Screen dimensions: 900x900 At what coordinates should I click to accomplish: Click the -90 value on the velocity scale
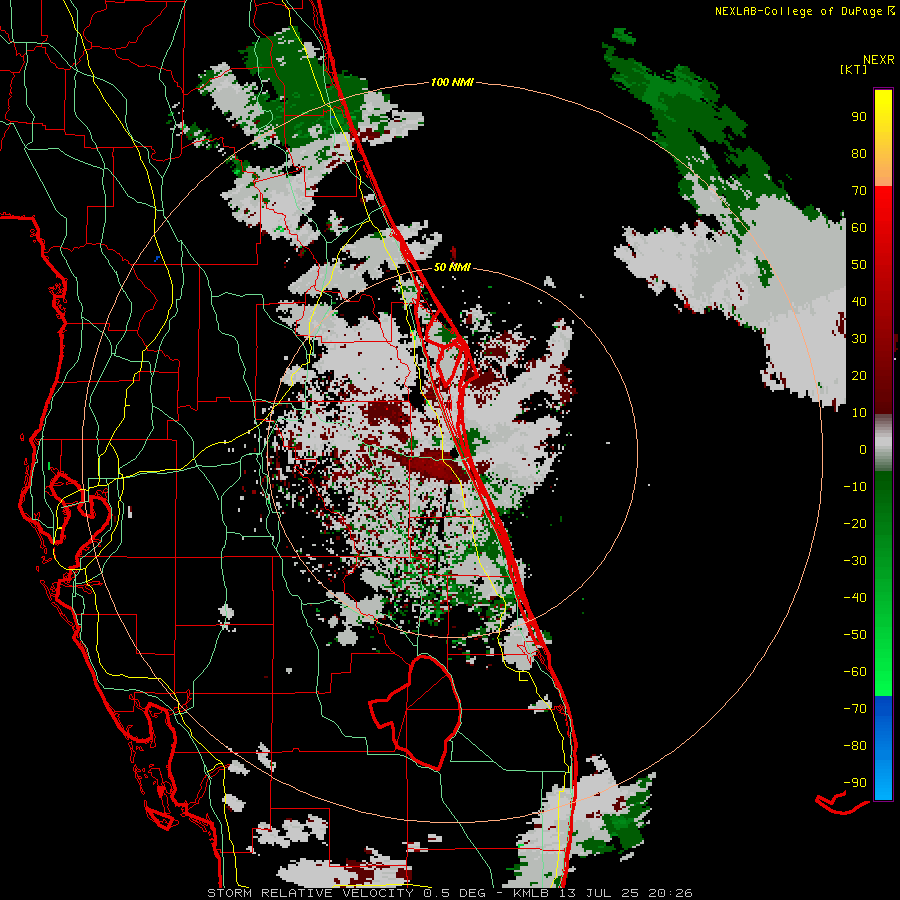(x=855, y=783)
